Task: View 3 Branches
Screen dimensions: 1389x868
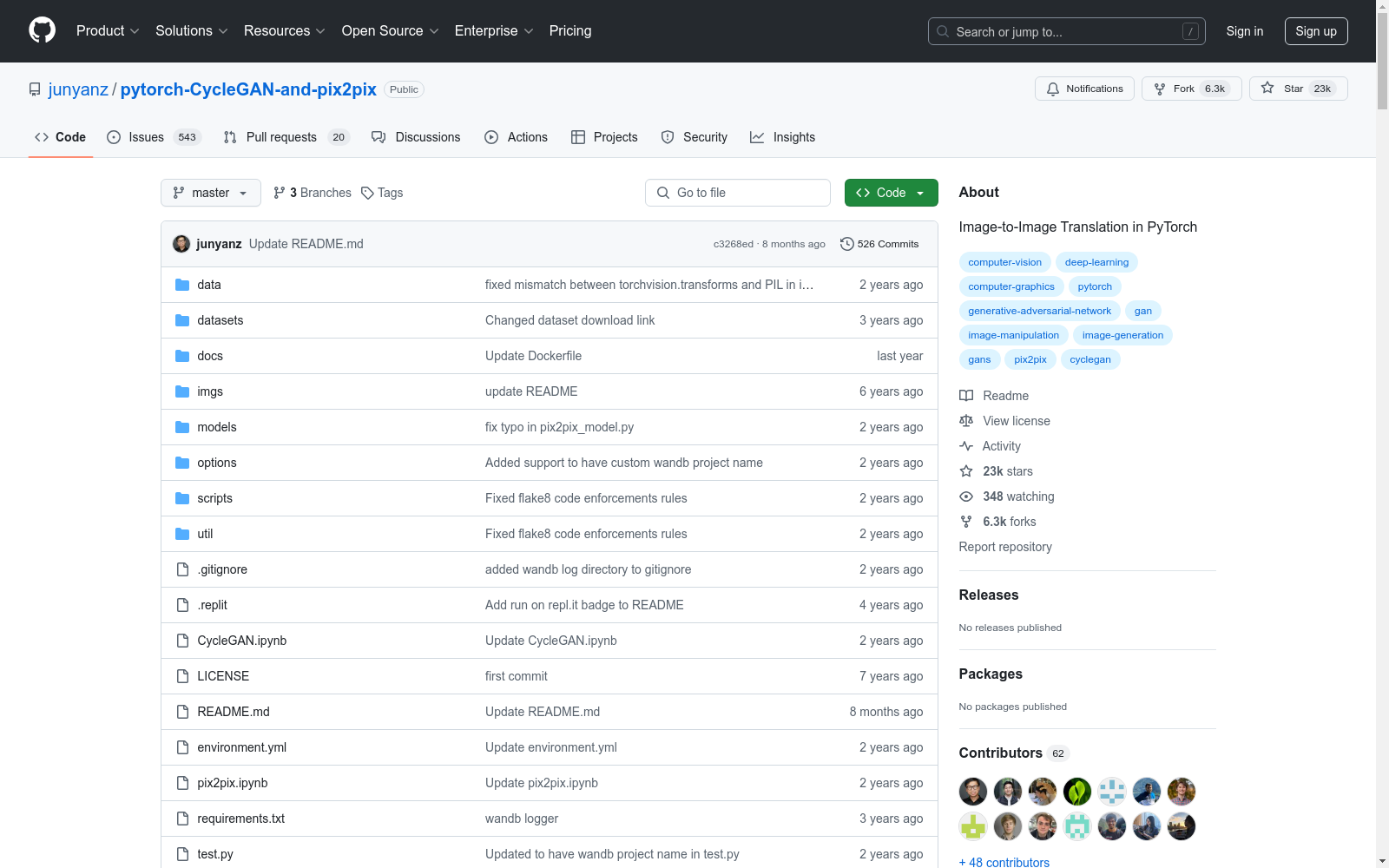Action: click(x=313, y=193)
